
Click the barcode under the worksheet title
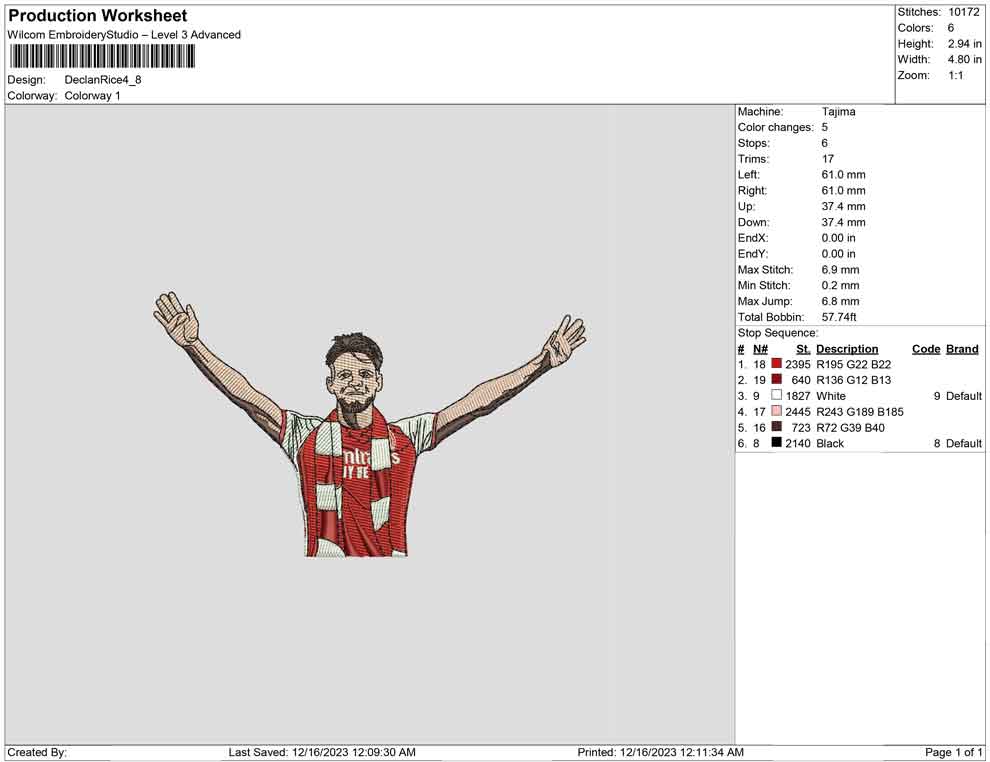(102, 57)
